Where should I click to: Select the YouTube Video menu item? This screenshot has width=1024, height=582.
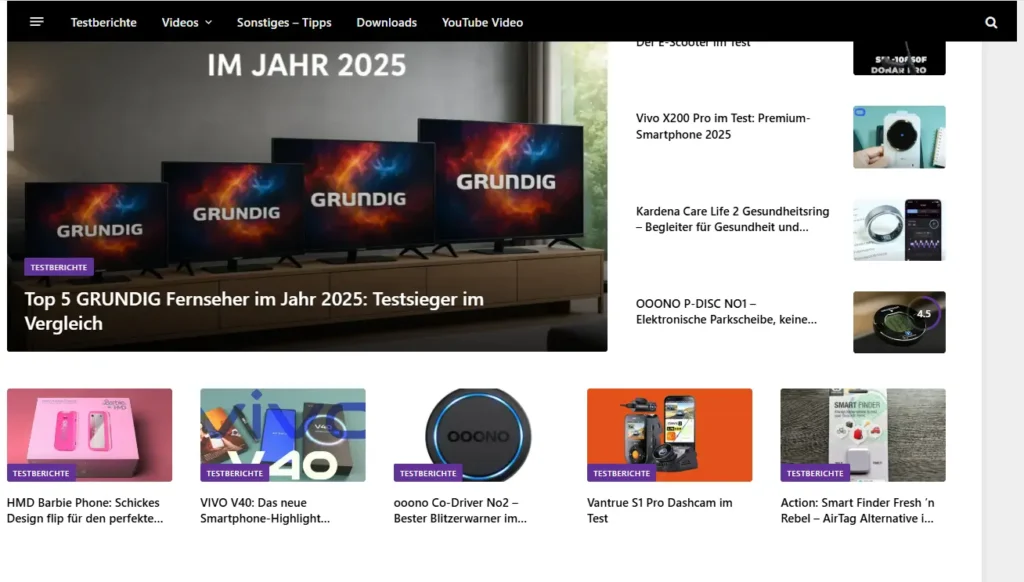pos(482,21)
